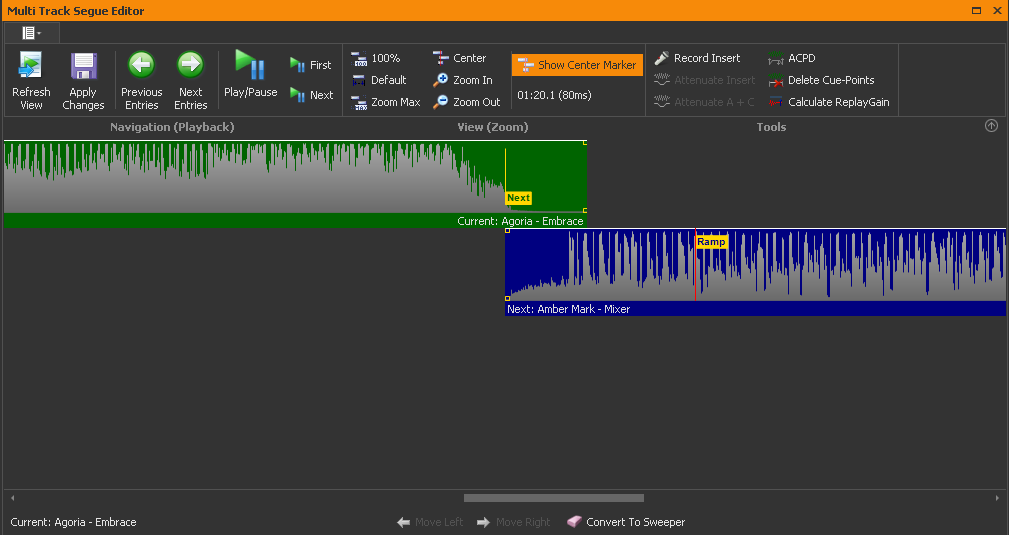Start Record Insert with the microphone icon

pyautogui.click(x=698, y=58)
